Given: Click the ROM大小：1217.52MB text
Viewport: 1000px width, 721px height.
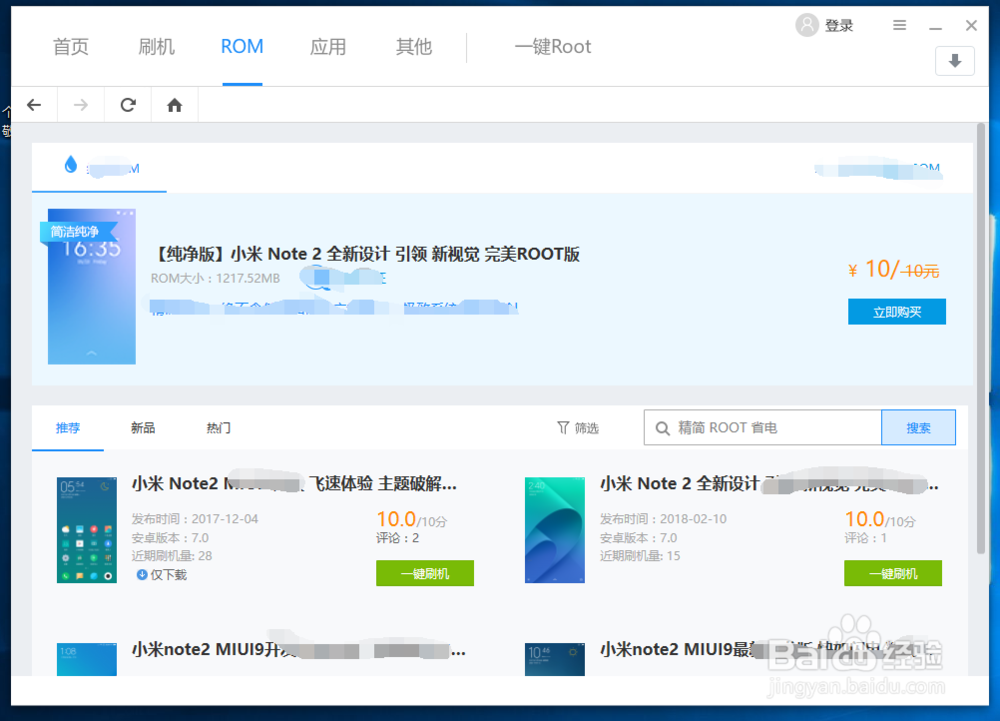Looking at the screenshot, I should tap(215, 279).
